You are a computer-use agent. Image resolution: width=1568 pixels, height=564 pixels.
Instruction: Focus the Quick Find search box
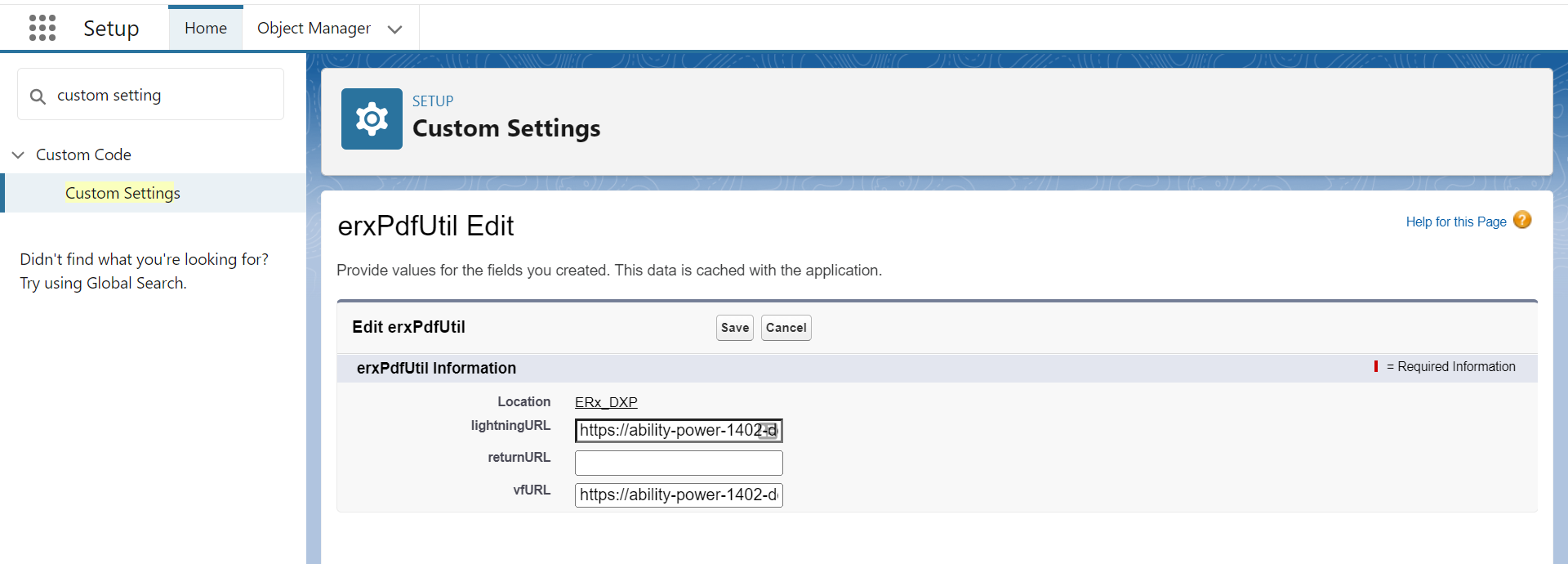[163, 96]
